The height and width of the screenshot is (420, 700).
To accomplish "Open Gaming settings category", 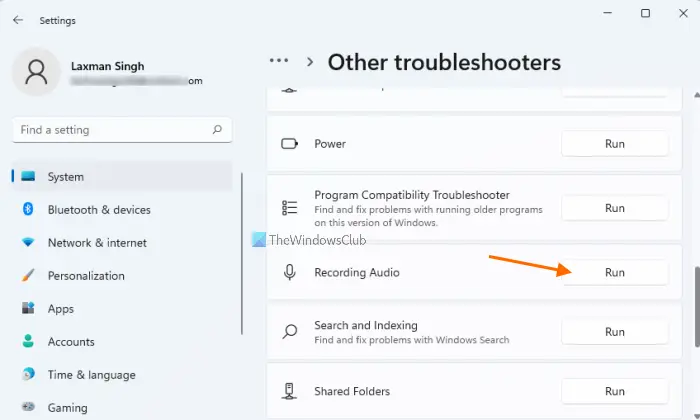I will click(x=122, y=408).
